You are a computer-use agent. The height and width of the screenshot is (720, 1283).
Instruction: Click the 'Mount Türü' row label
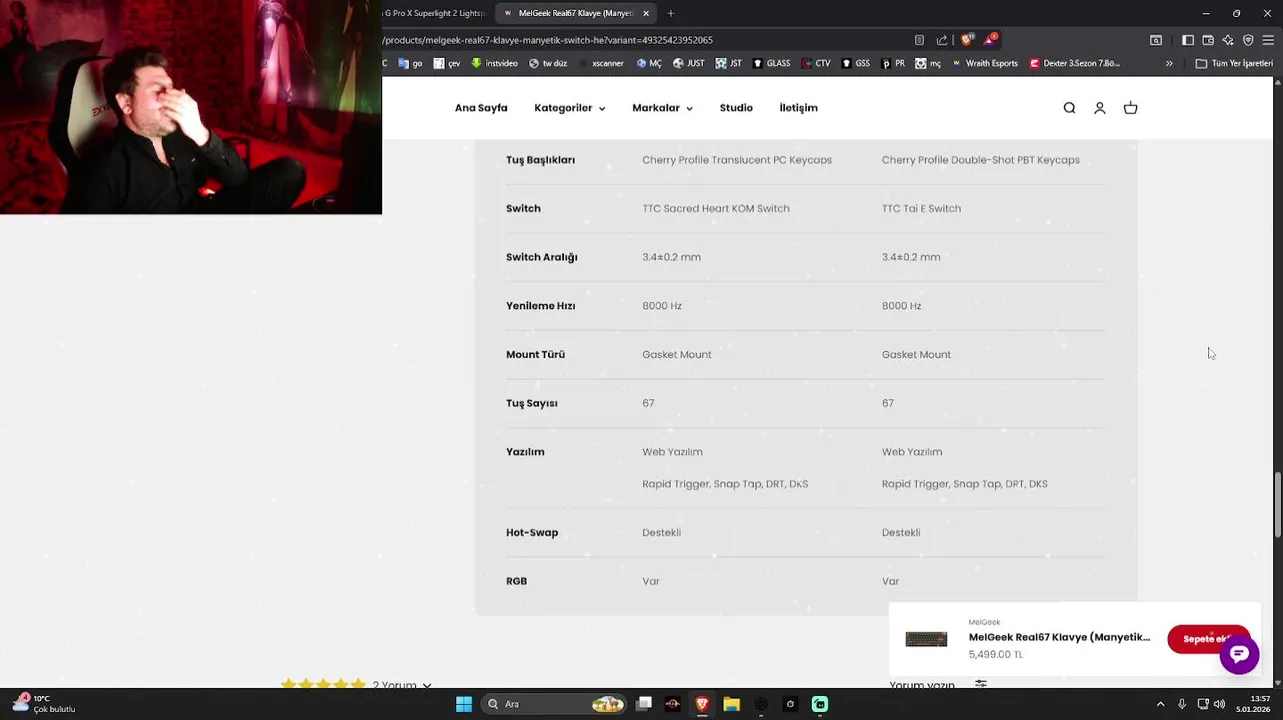tap(535, 354)
